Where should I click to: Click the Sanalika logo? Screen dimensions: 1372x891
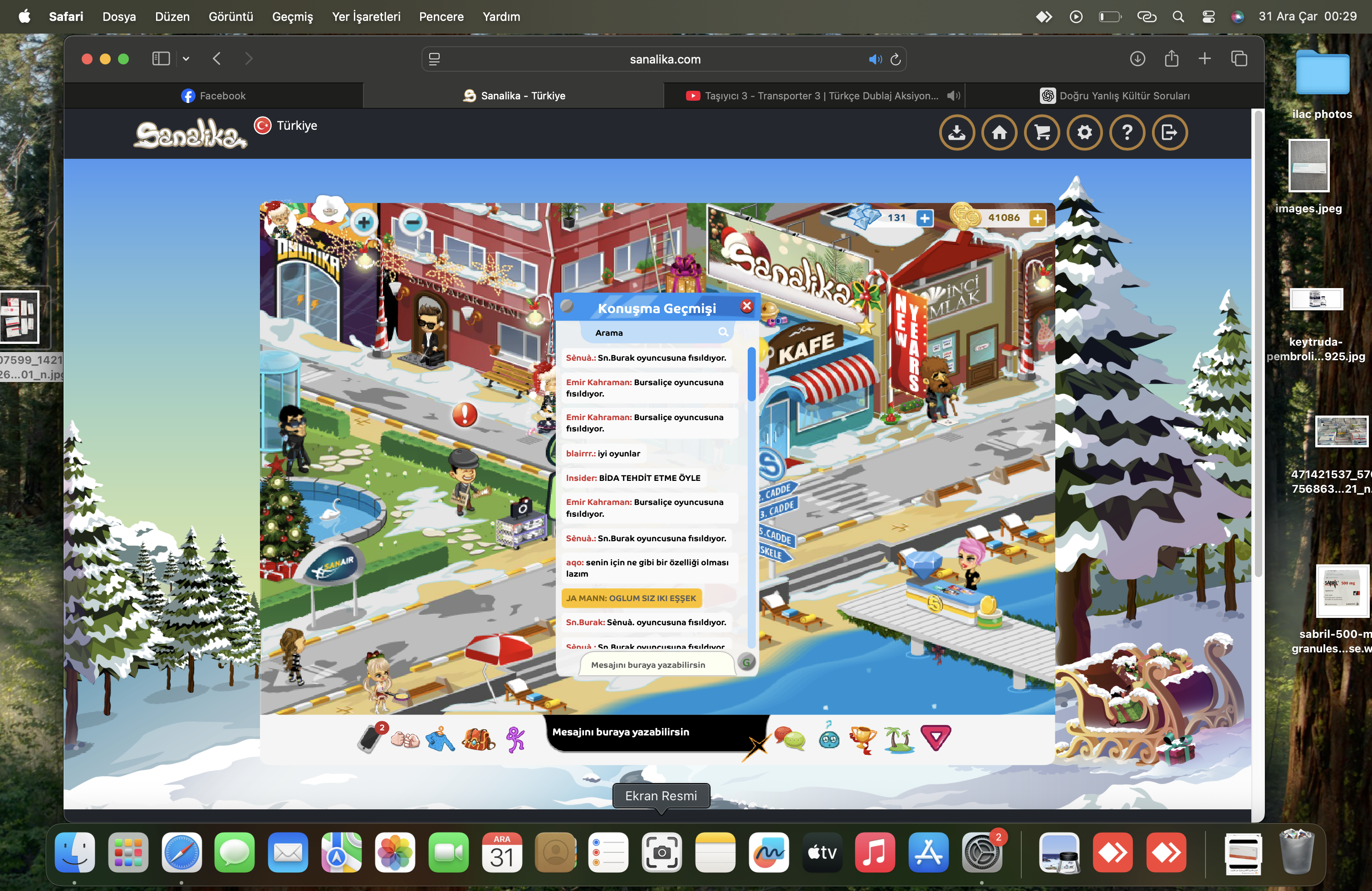190,134
